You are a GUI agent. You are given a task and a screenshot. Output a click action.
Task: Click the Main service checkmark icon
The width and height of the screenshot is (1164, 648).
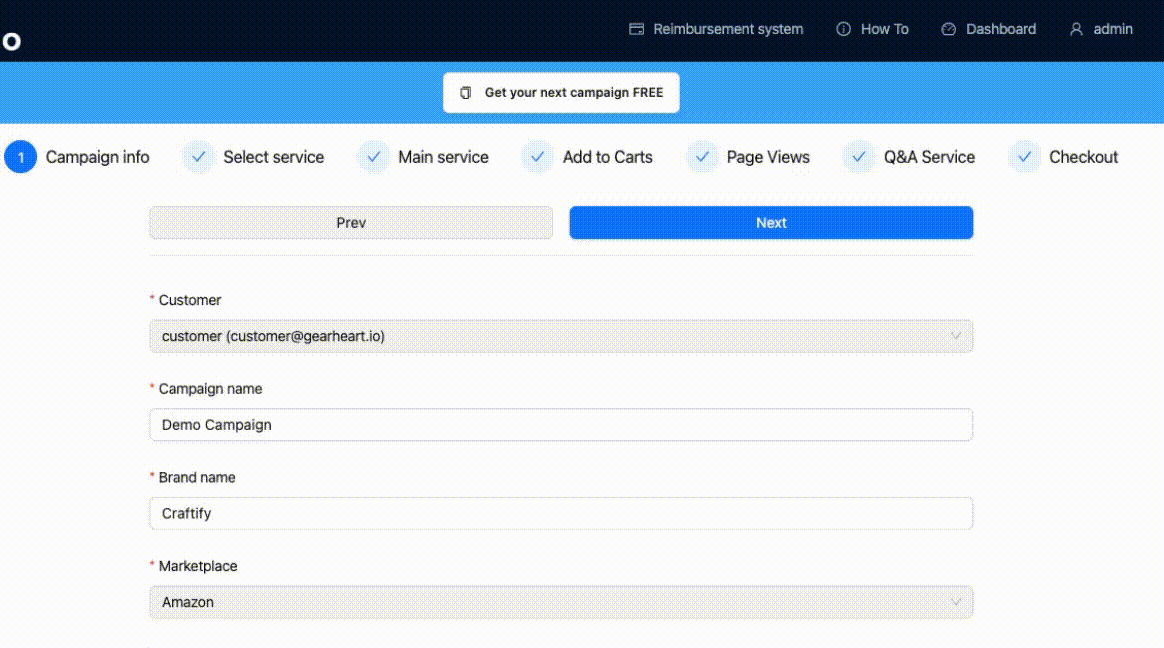[x=373, y=157]
